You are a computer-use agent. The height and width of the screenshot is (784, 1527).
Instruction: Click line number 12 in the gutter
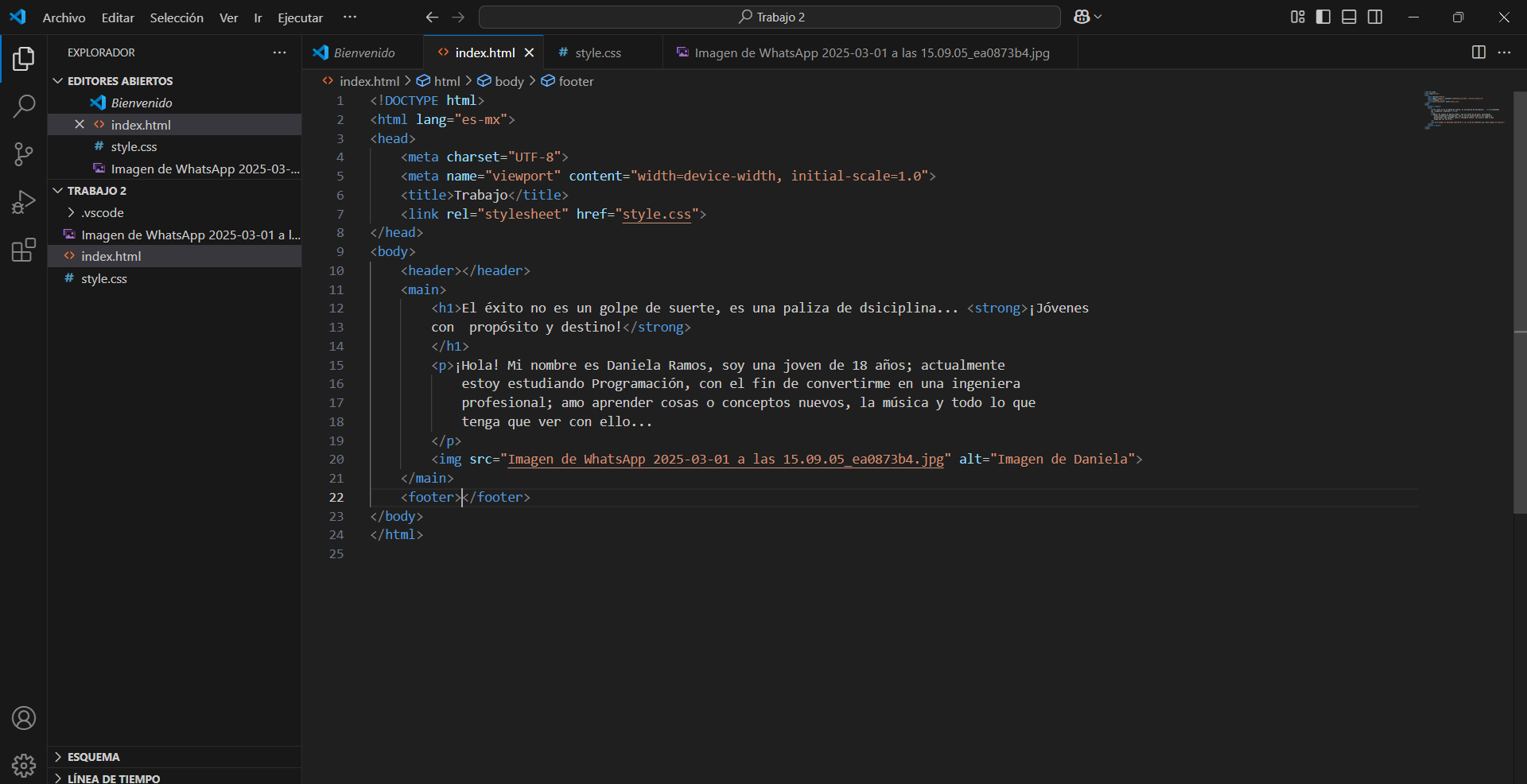click(x=336, y=308)
